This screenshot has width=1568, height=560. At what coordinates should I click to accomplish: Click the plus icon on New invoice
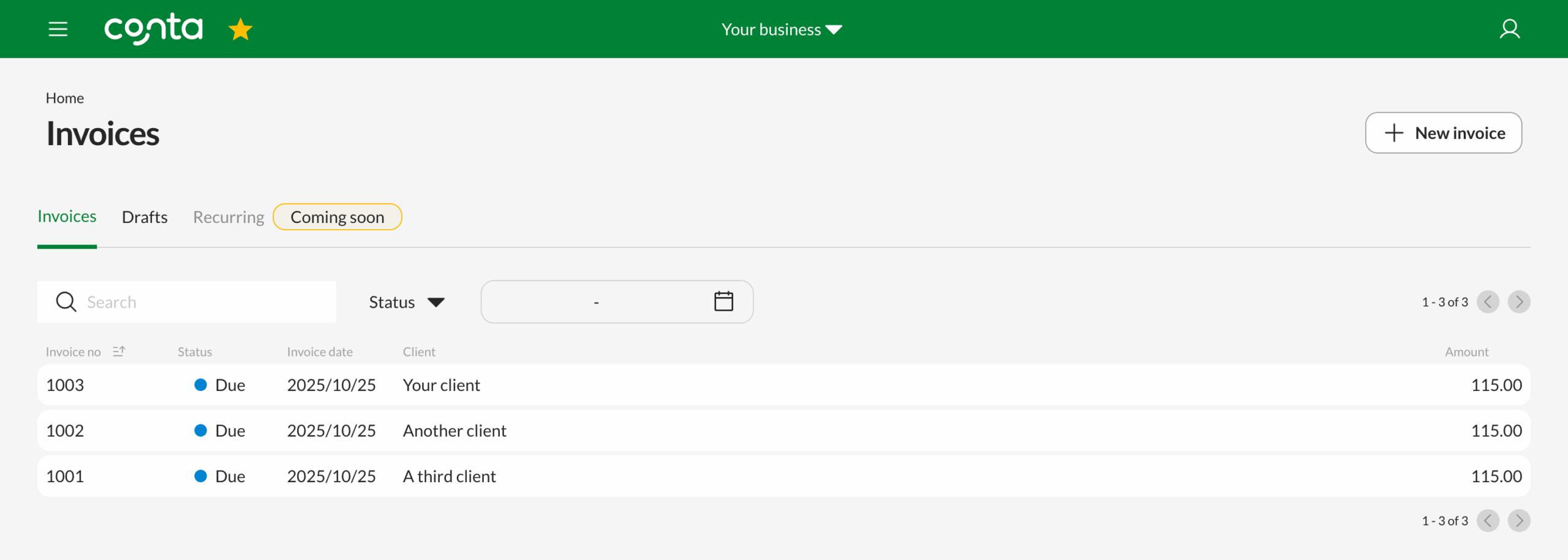(1395, 133)
